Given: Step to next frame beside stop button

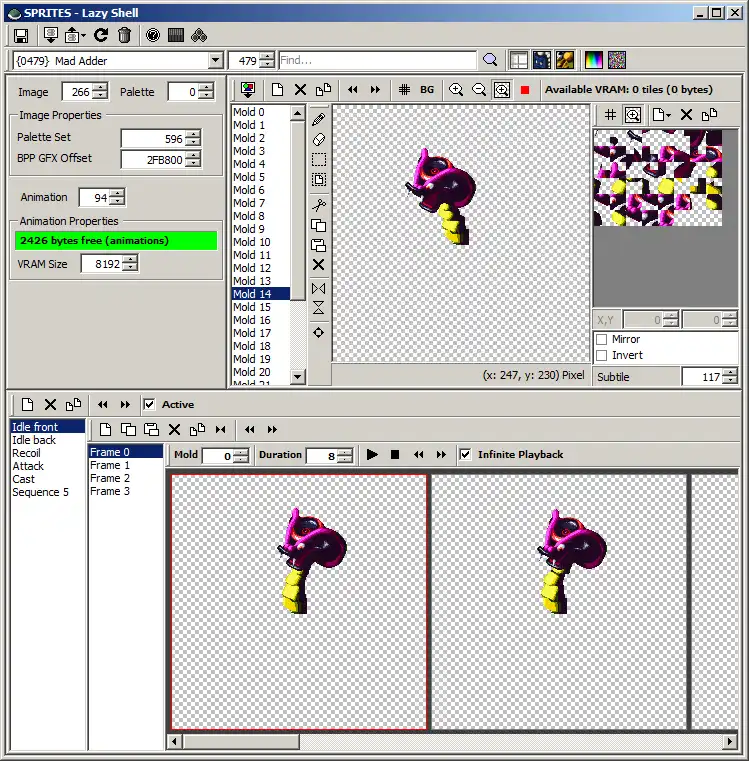Looking at the screenshot, I should pos(441,455).
